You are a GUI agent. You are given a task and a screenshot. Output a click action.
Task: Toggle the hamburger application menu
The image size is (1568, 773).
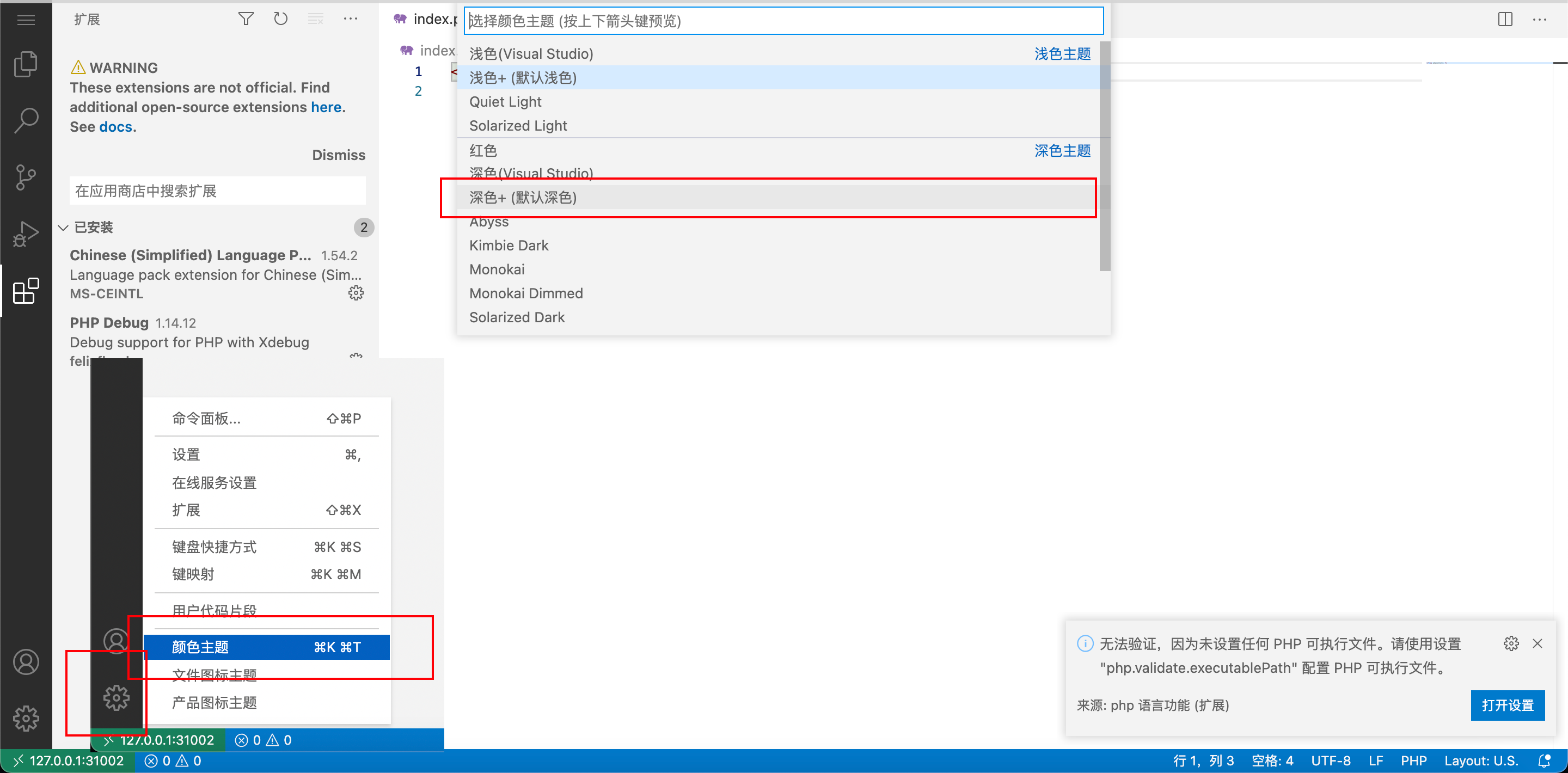click(26, 20)
